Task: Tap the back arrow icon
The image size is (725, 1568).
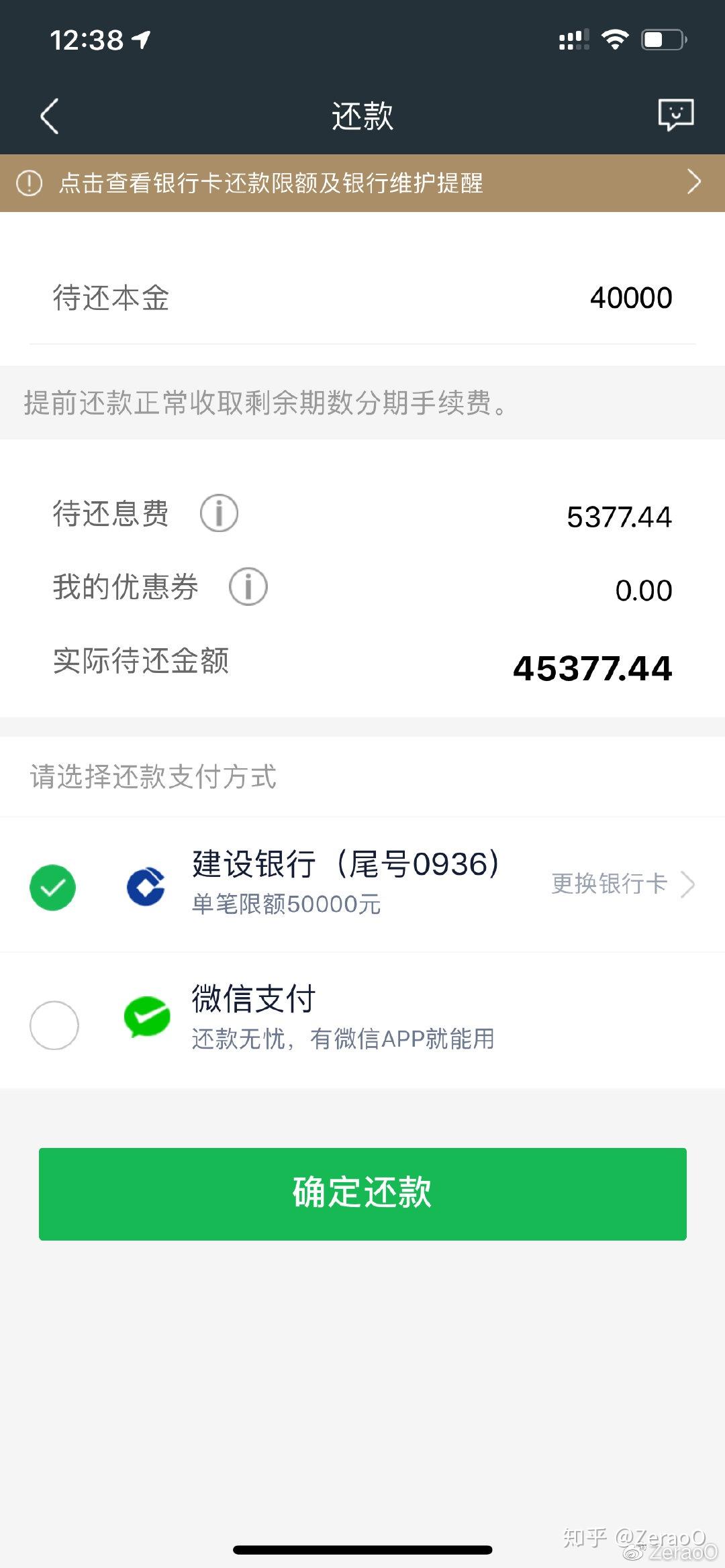Action: 50,116
